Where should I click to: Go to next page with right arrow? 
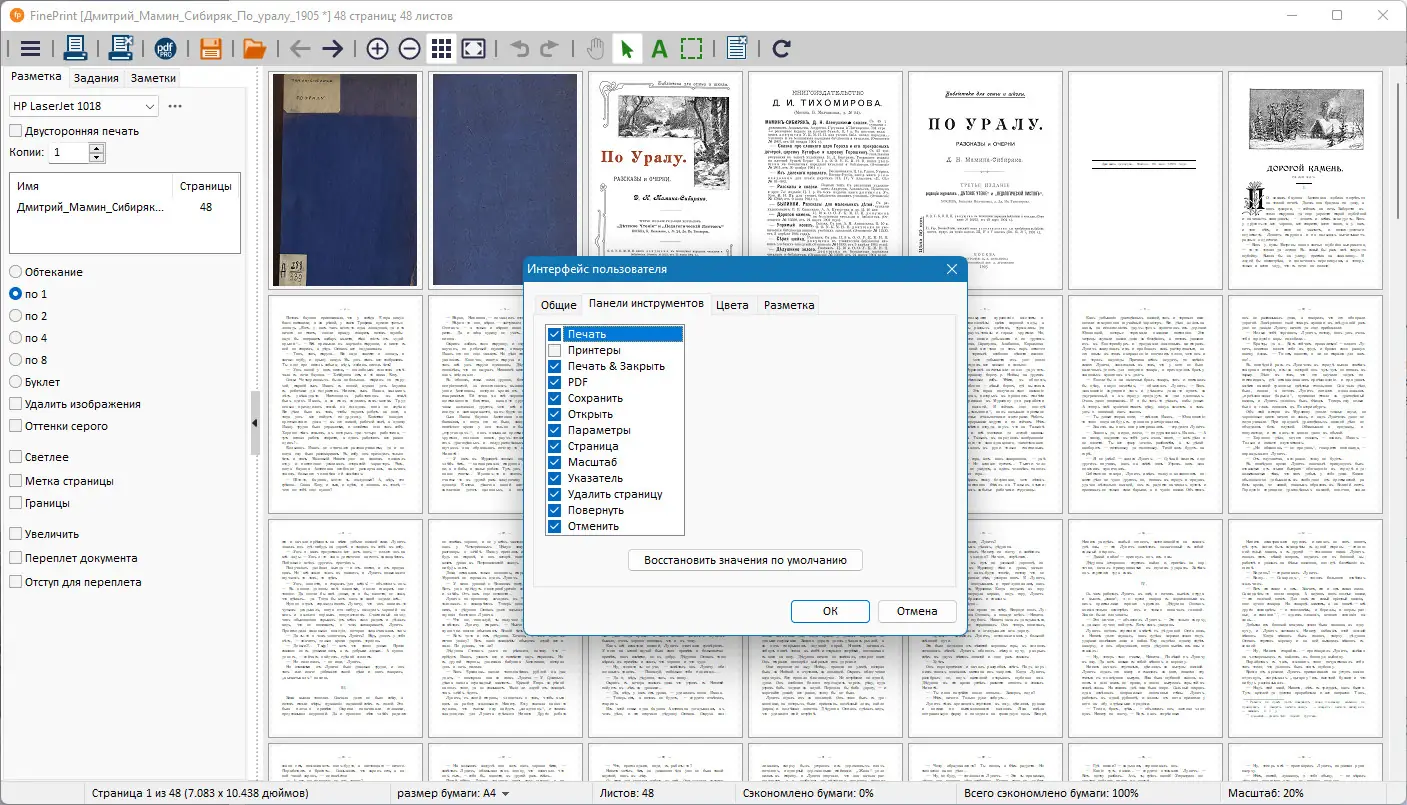[x=332, y=48]
